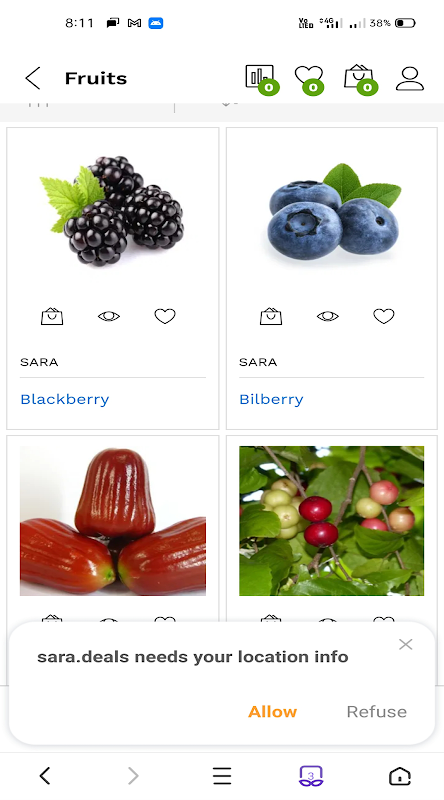Open the wishlist heart in the header
This screenshot has height=800, width=444.
tap(309, 78)
